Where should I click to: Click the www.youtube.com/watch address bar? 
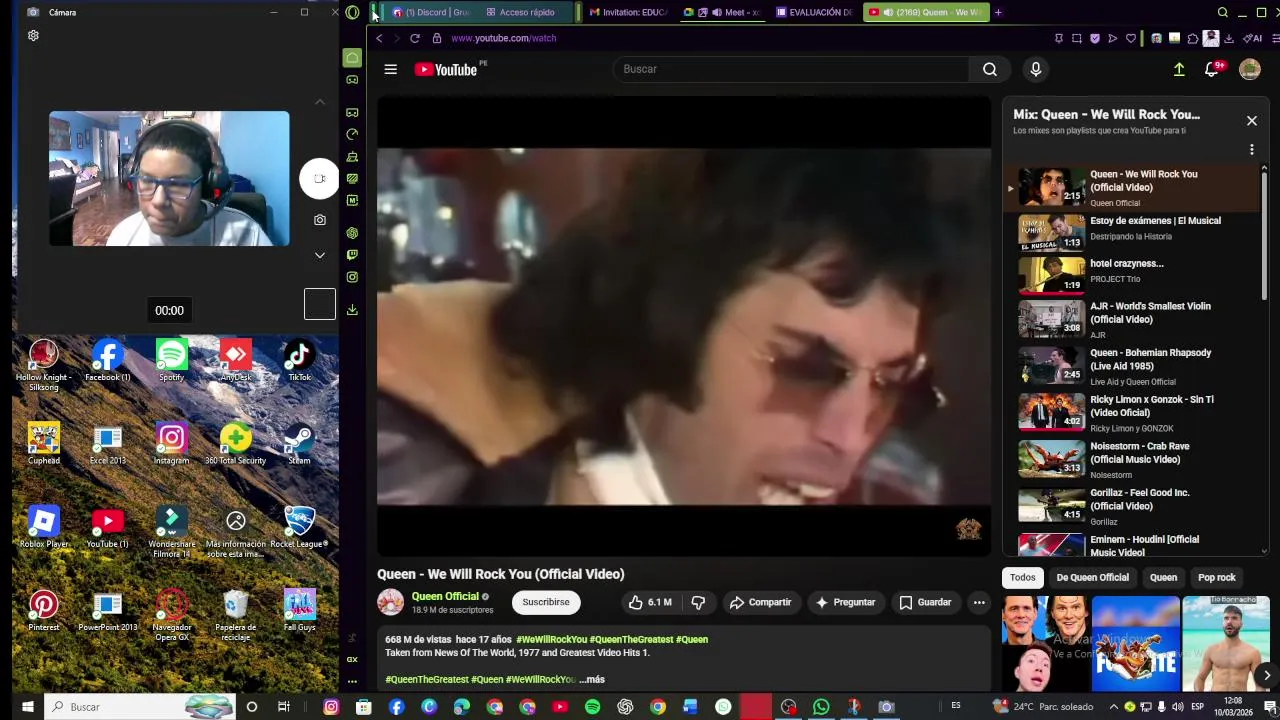[x=503, y=38]
